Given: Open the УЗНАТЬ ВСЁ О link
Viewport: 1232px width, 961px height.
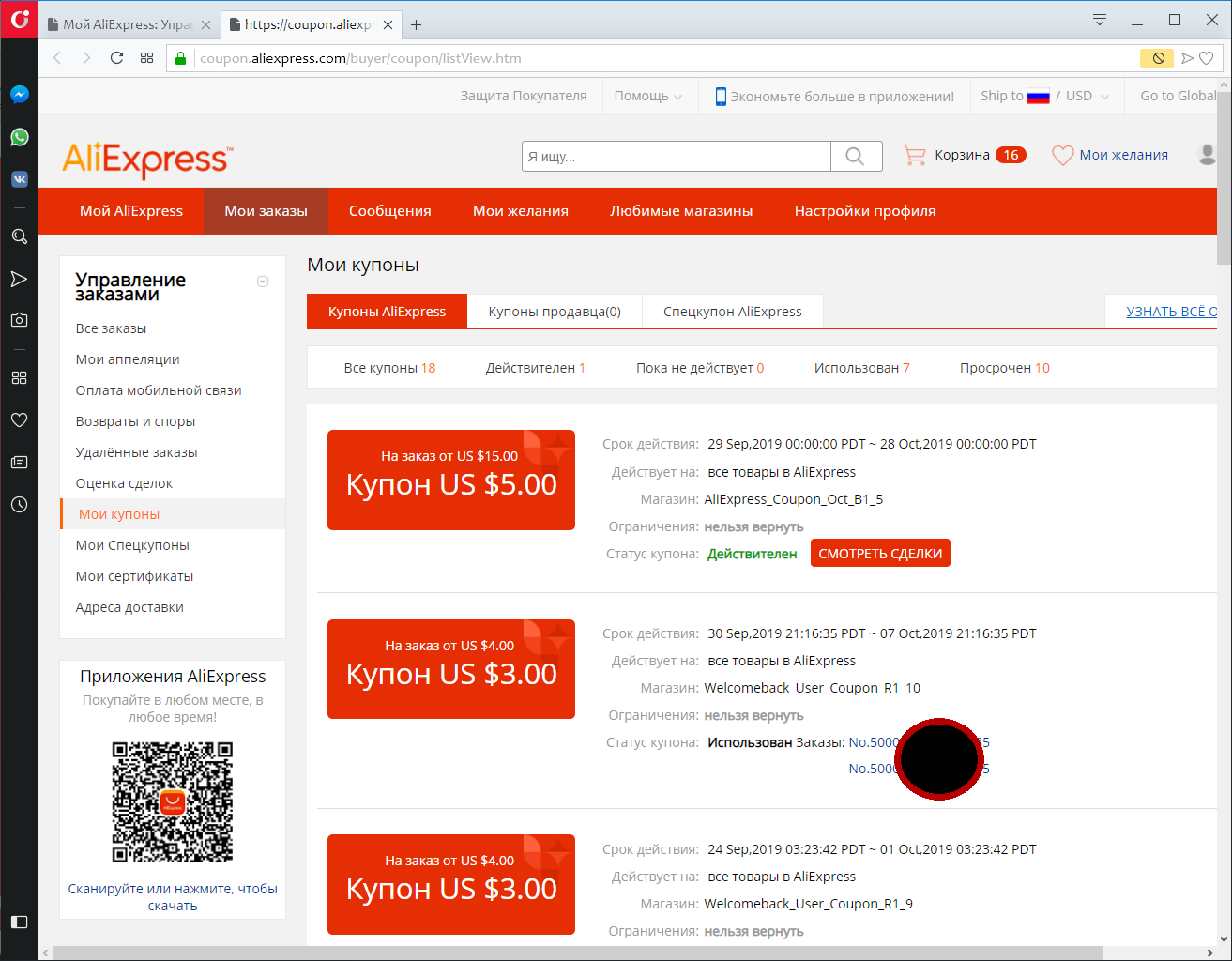Looking at the screenshot, I should tap(1171, 312).
